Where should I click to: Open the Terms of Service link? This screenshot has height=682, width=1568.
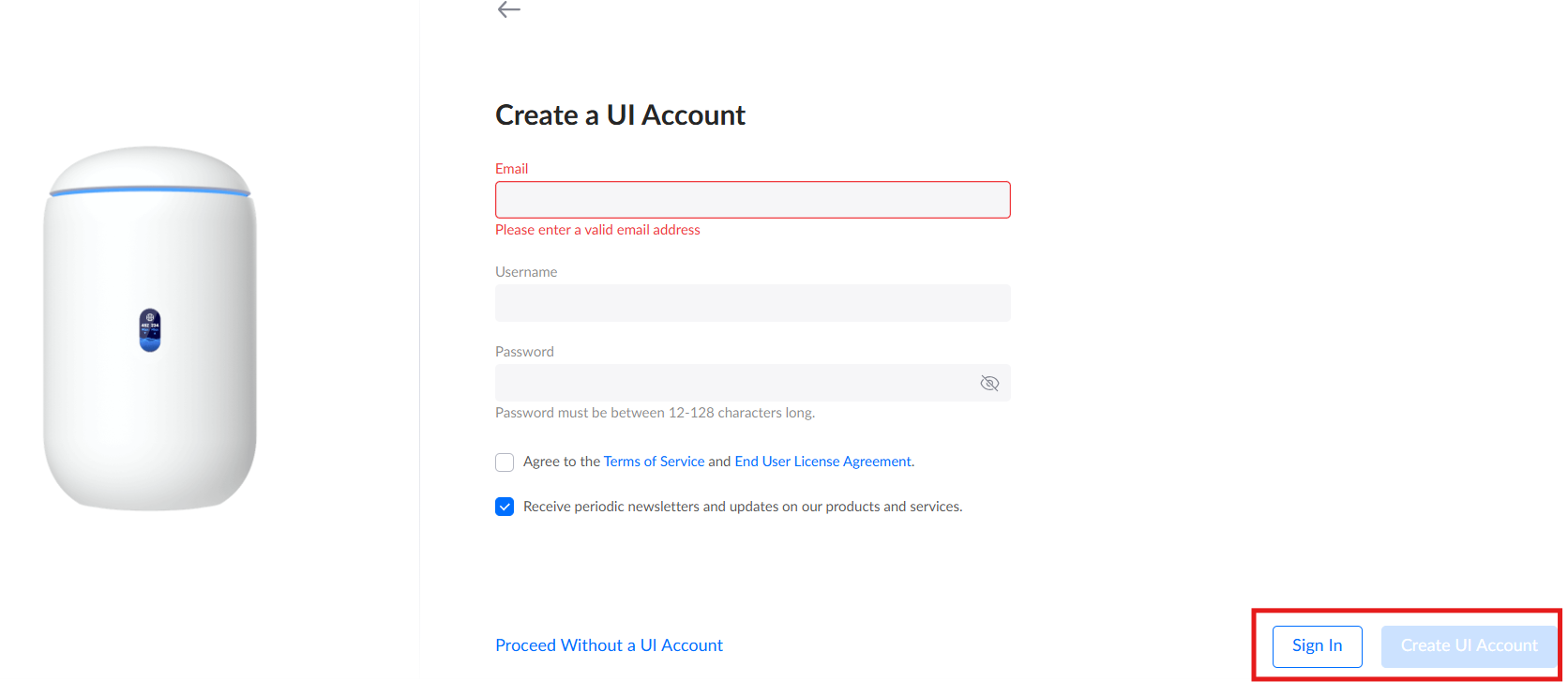click(654, 462)
